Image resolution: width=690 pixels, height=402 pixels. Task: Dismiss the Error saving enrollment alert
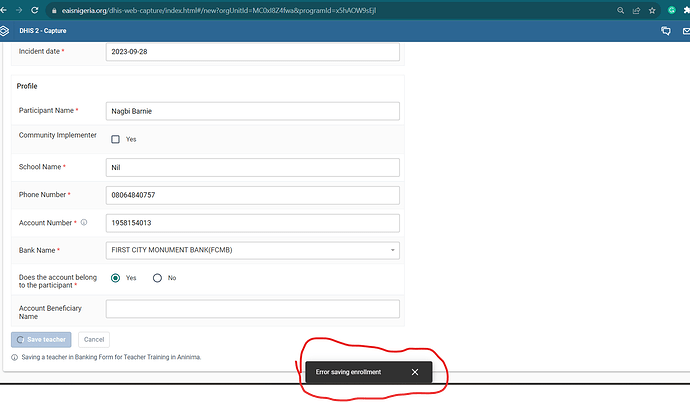415,372
